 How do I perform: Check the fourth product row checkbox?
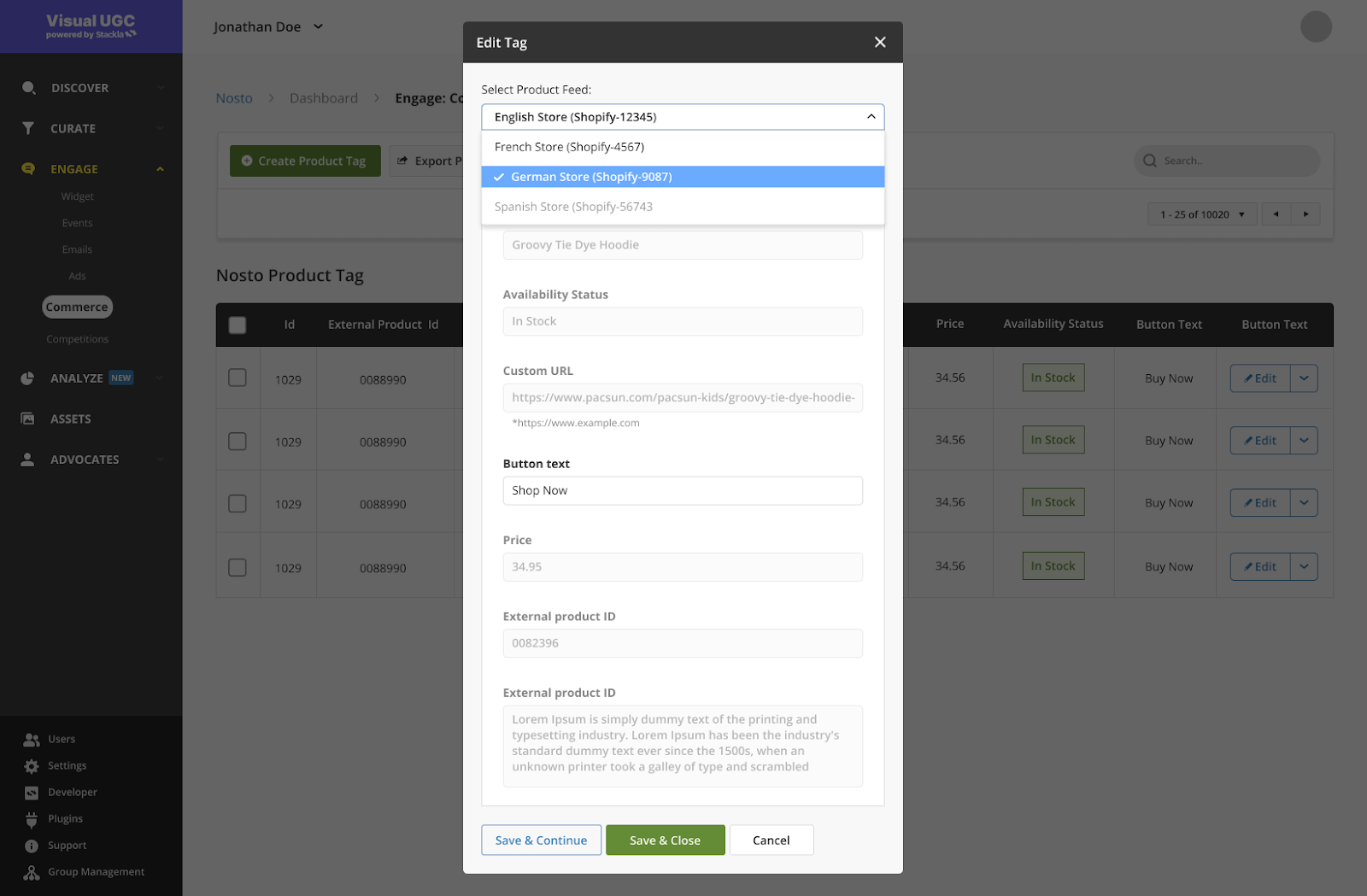click(238, 567)
